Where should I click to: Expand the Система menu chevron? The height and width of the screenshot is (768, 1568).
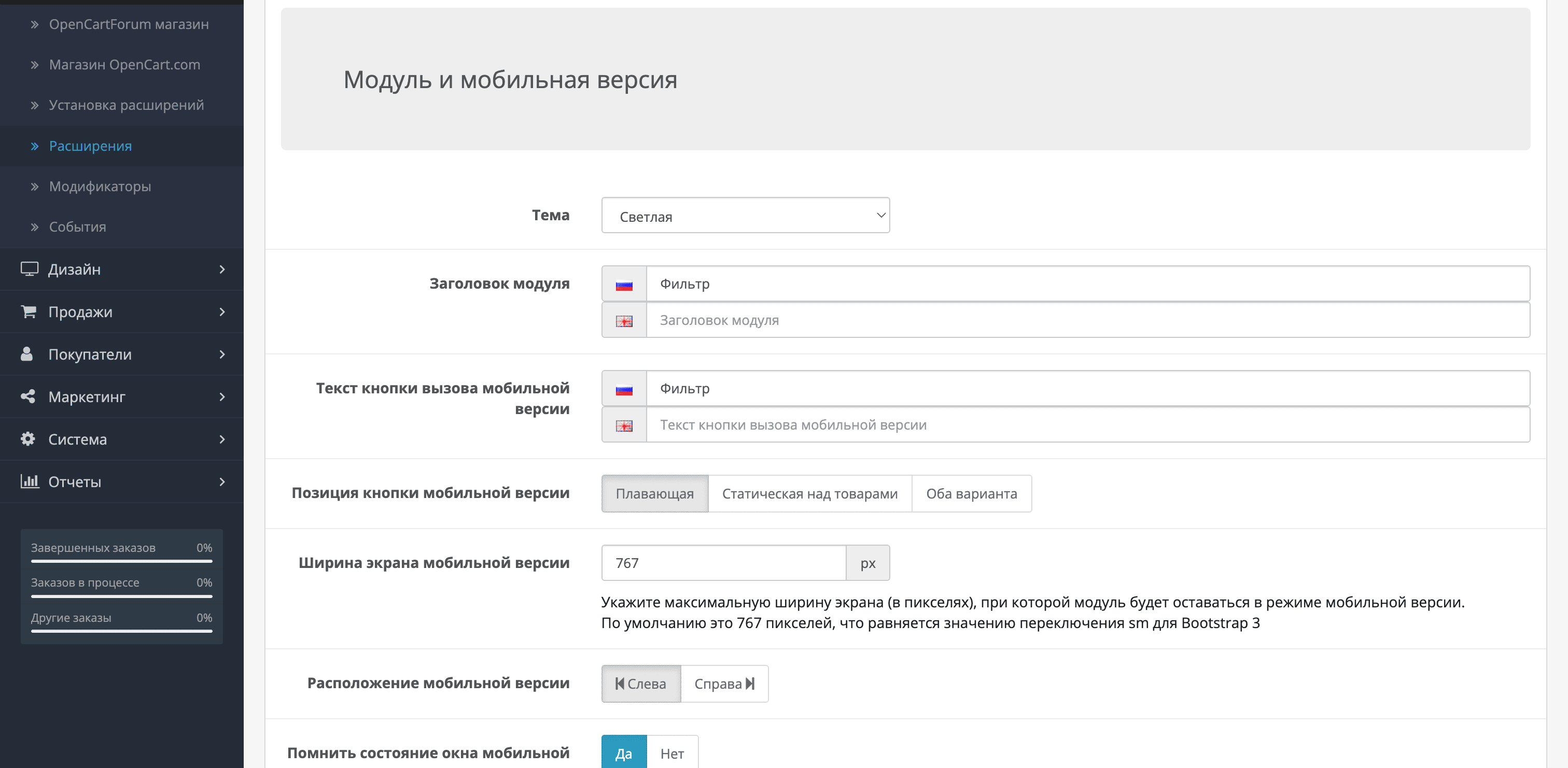point(222,439)
